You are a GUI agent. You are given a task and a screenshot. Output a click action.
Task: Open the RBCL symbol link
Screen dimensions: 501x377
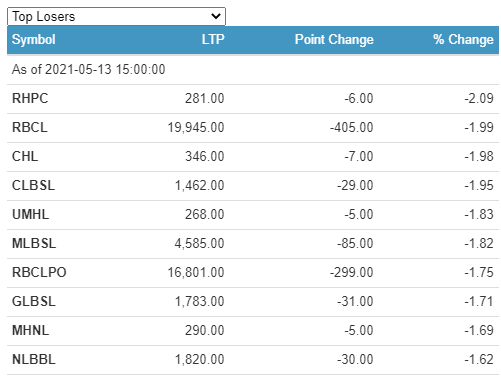[x=30, y=127]
